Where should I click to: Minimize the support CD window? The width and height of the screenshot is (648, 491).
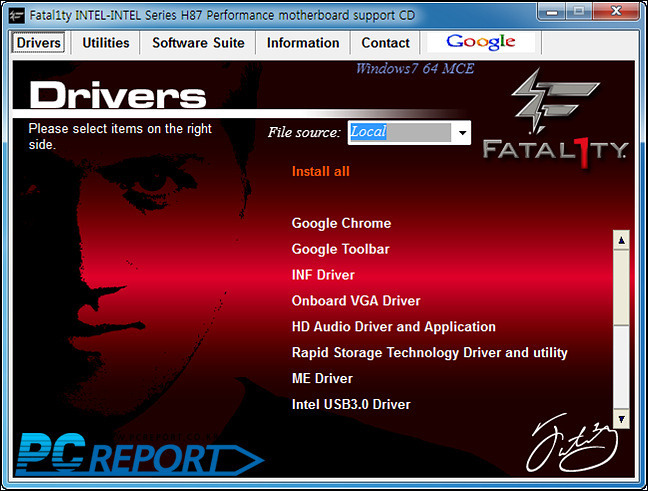pyautogui.click(x=551, y=12)
